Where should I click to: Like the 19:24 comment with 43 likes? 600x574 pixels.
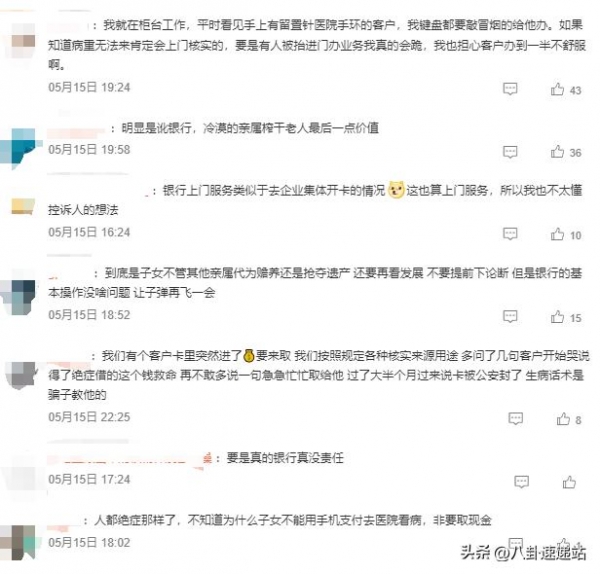click(x=557, y=89)
